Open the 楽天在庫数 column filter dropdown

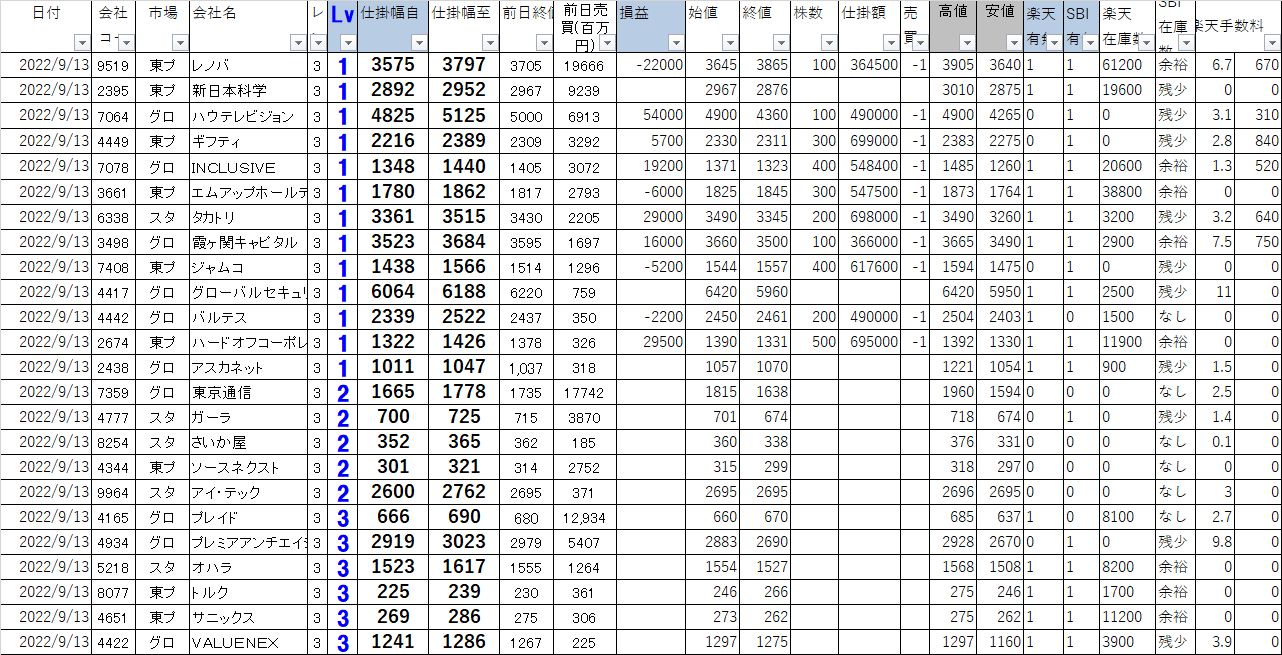coord(1145,43)
